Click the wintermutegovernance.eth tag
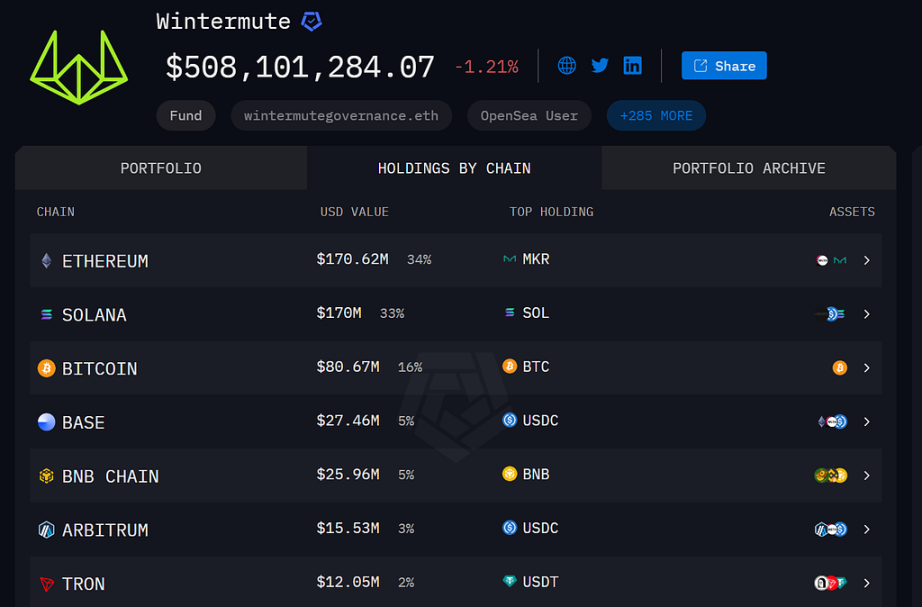922x607 pixels. pyautogui.click(x=341, y=116)
